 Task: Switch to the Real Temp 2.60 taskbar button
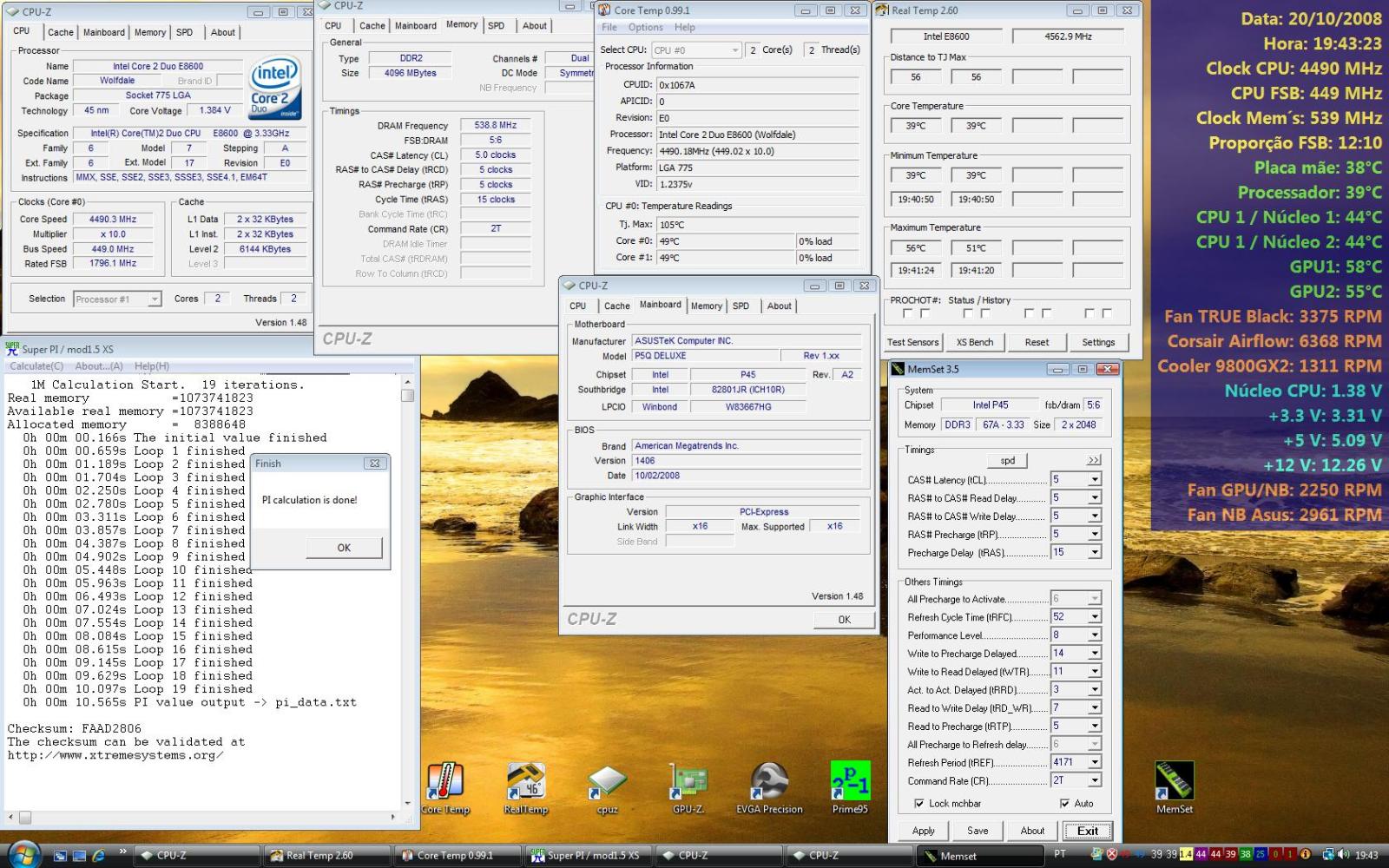pyautogui.click(x=326, y=856)
